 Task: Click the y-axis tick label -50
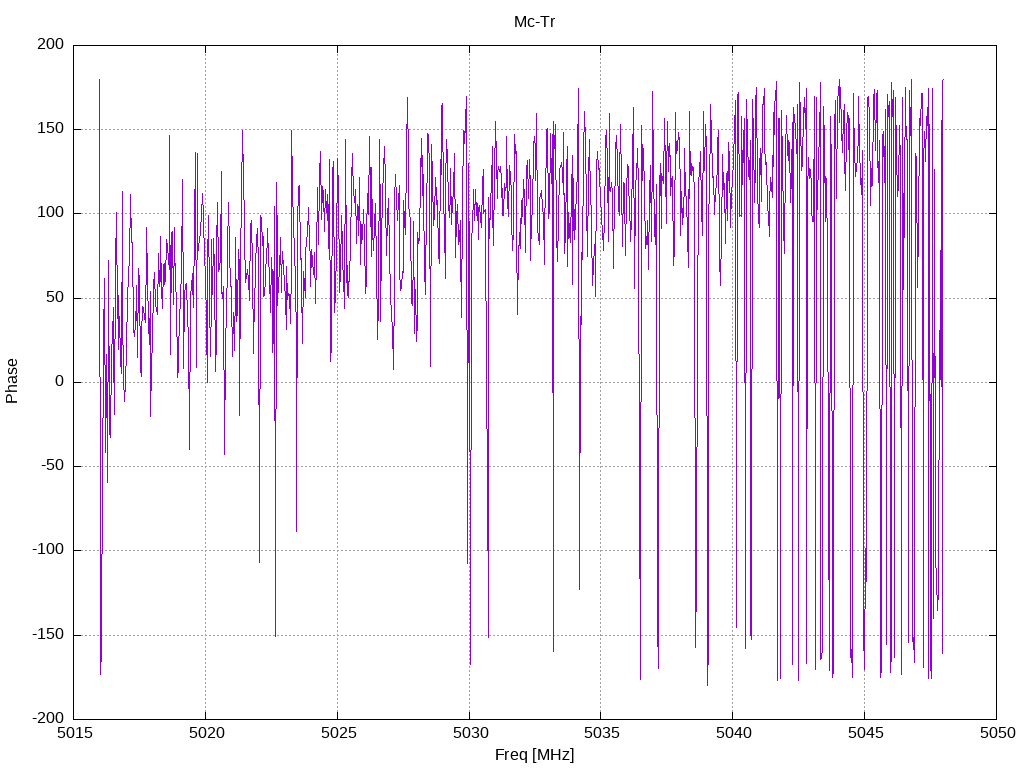(53, 466)
